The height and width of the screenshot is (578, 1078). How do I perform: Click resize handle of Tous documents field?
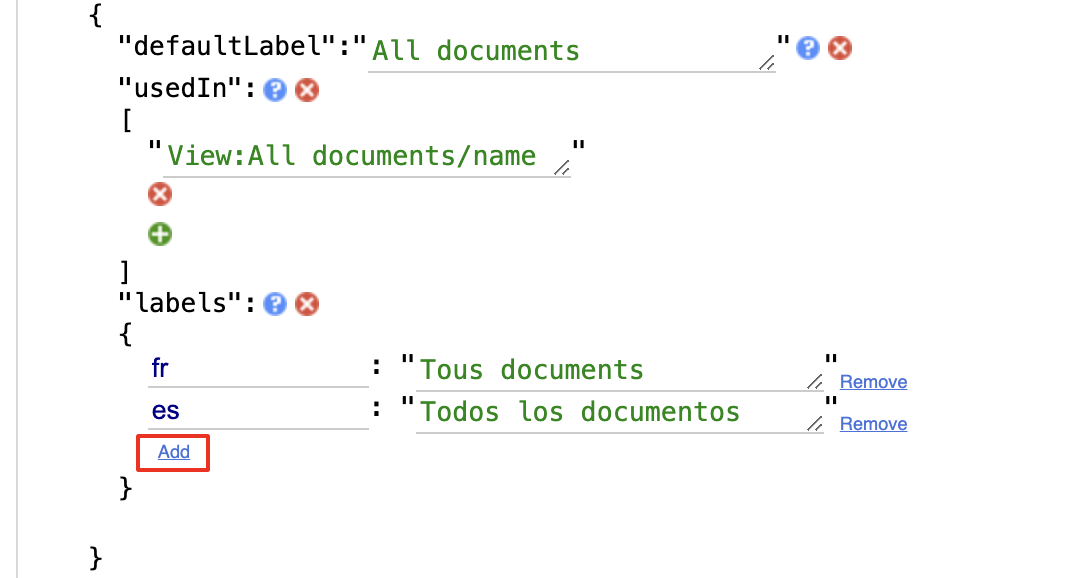pos(815,382)
